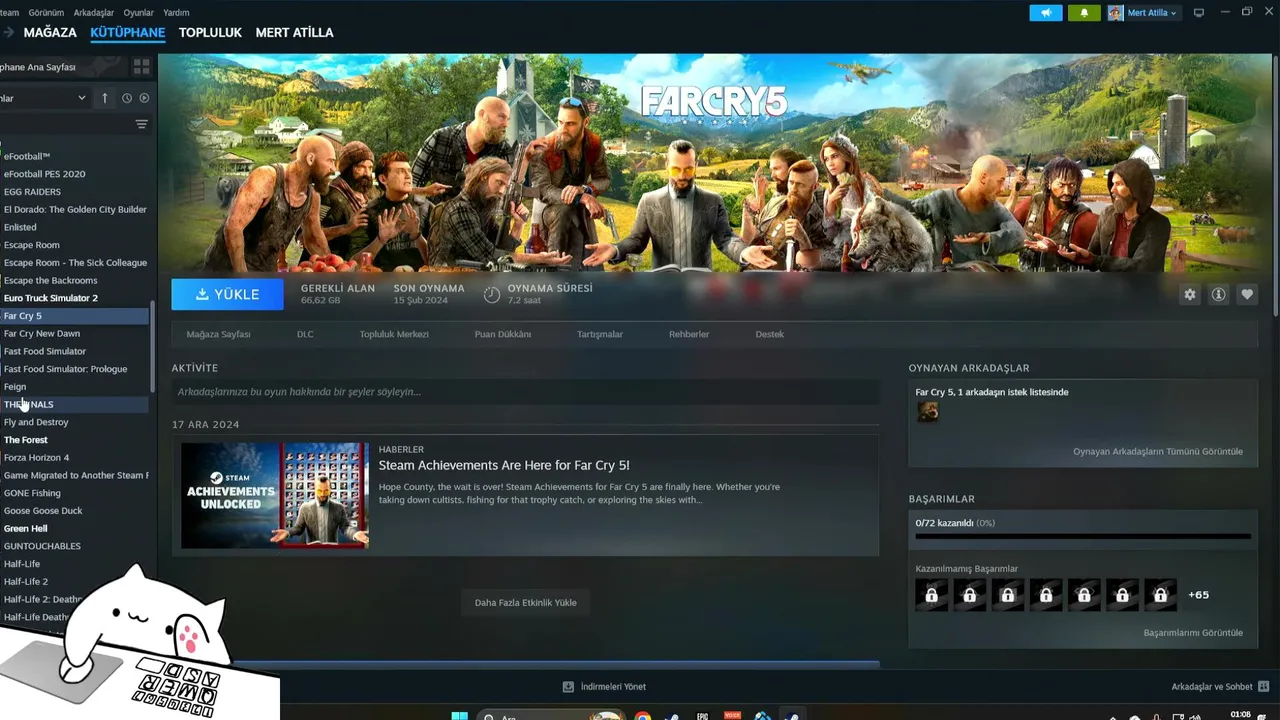This screenshot has height=720, width=1280.
Task: Click the sort ascending arrow icon
Action: pos(105,98)
